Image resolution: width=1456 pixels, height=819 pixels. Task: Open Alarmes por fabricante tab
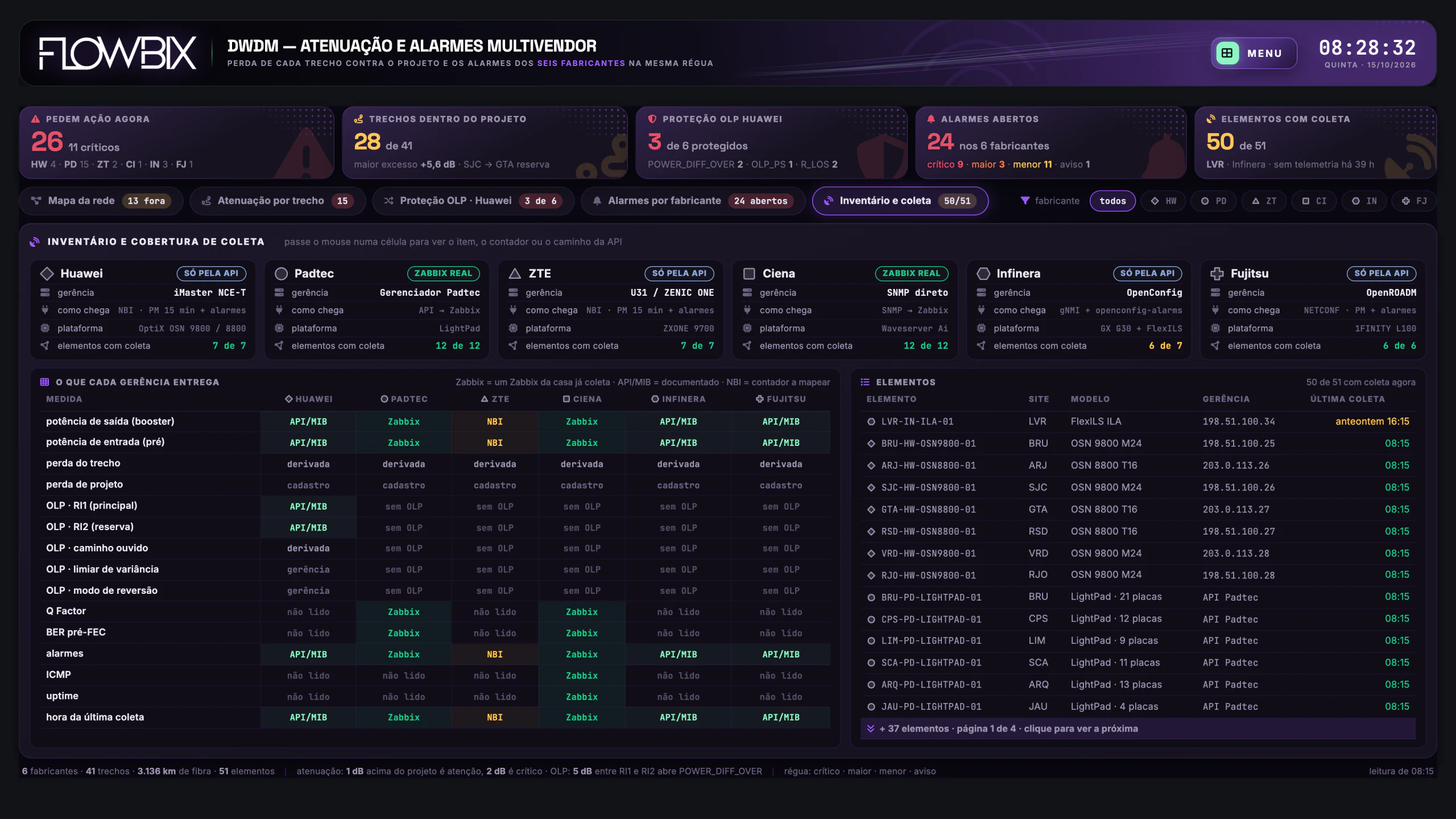coord(693,201)
